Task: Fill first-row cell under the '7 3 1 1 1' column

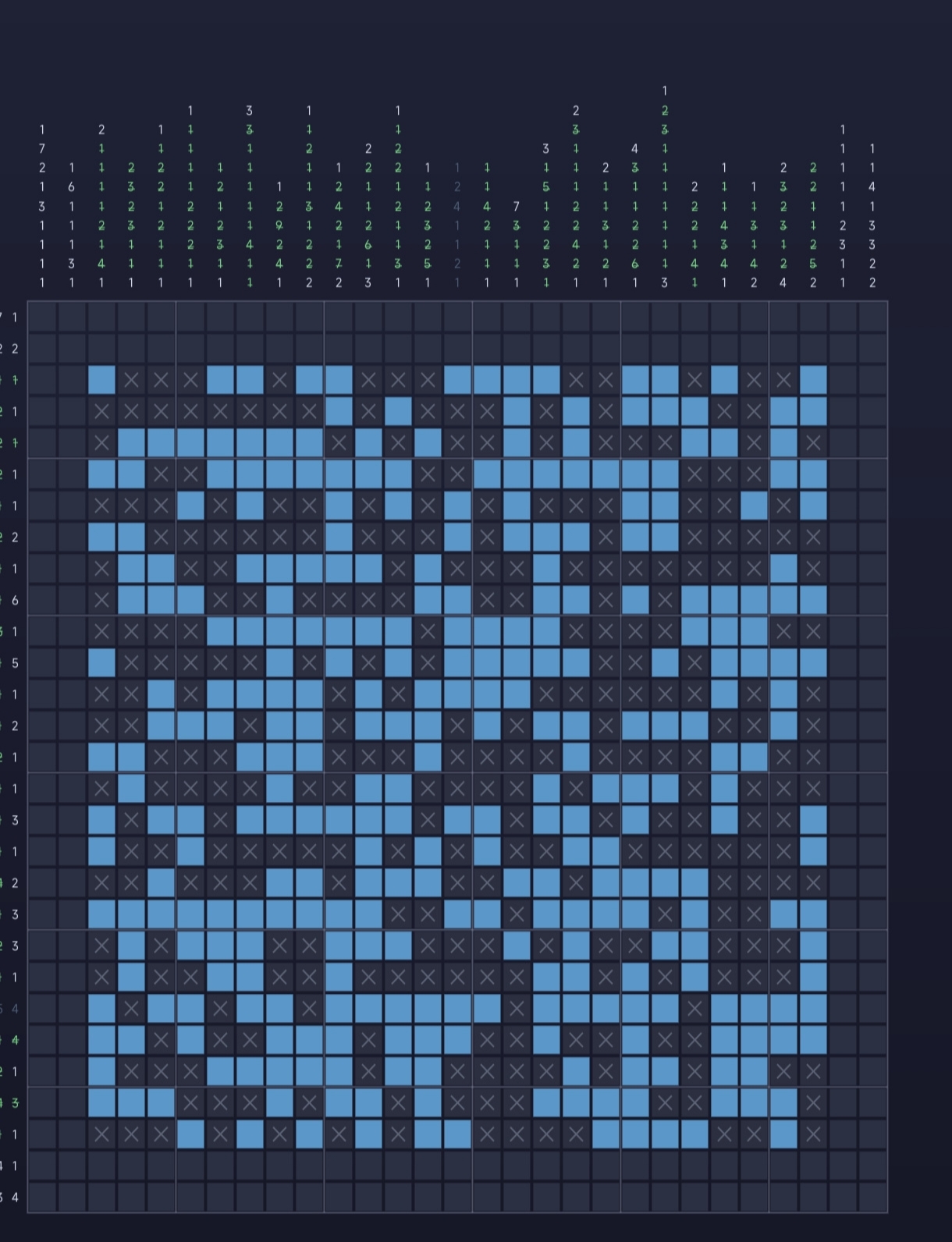Action: click(517, 318)
